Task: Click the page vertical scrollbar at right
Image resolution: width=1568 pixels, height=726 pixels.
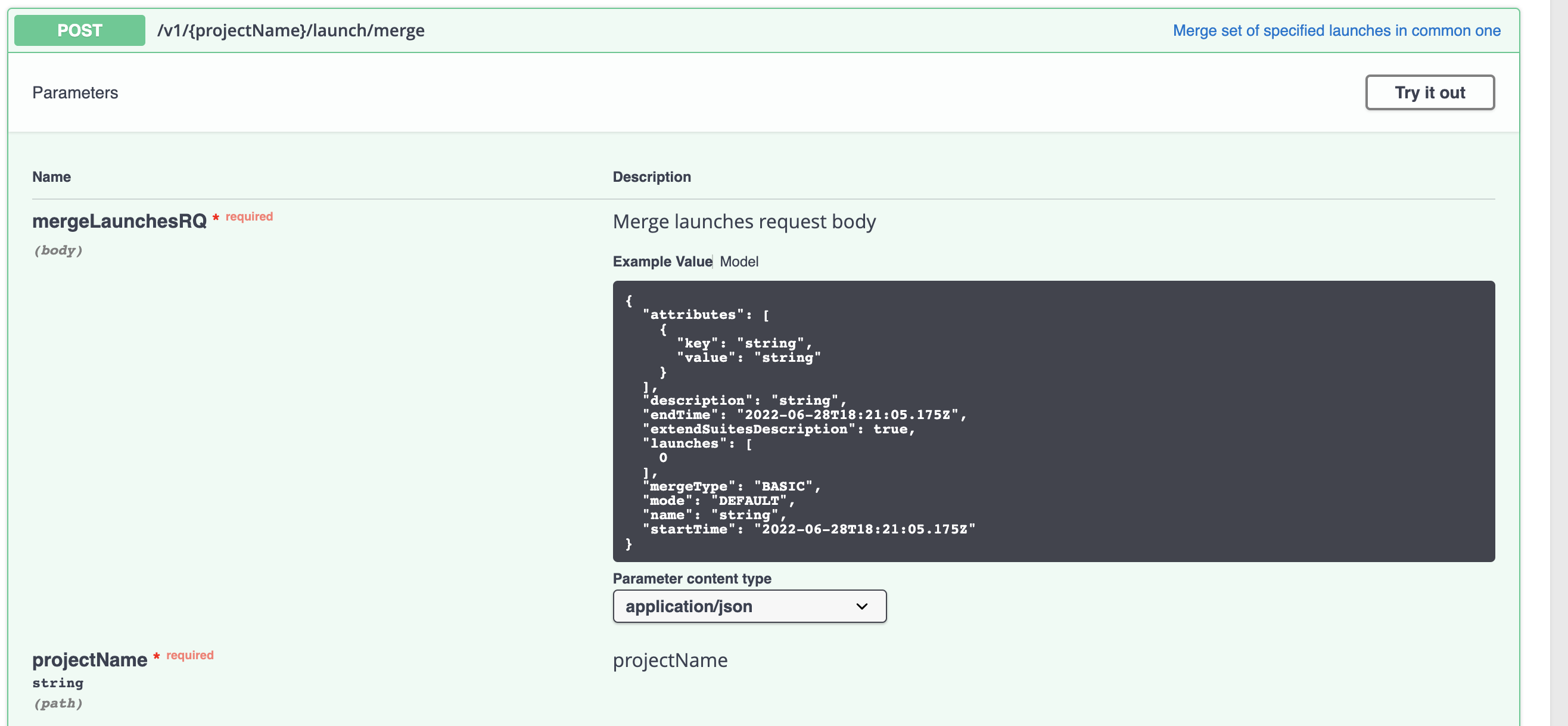Action: coord(1558,363)
